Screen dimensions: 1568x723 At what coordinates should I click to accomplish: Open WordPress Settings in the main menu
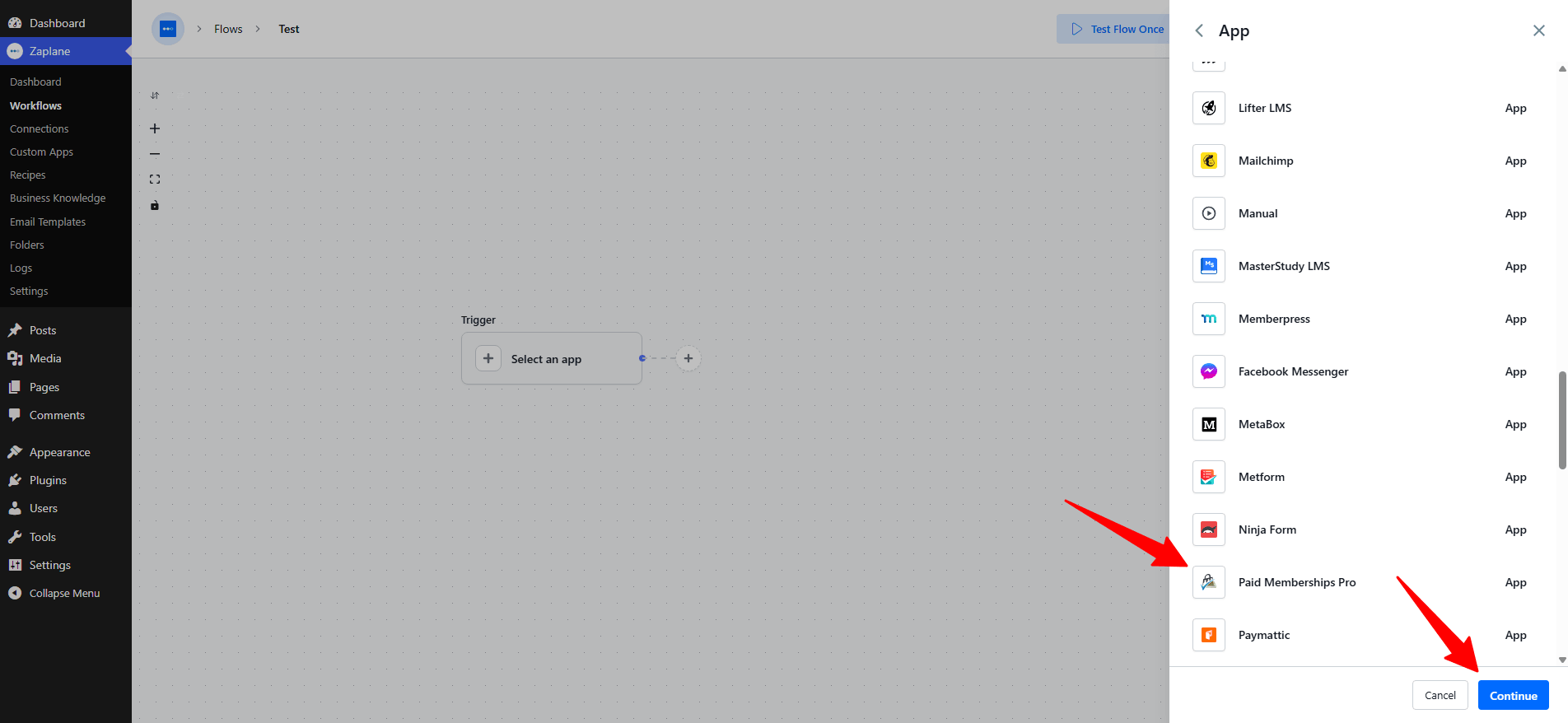pos(66,565)
